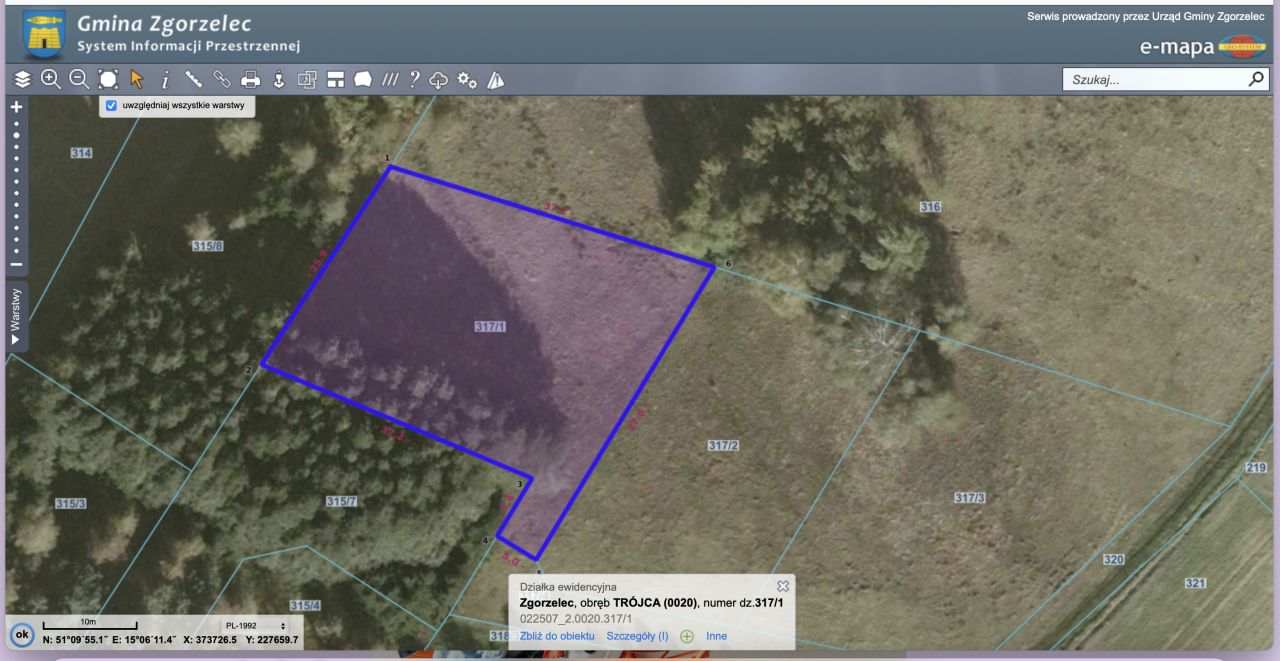Click parcel label 317/2 on map
This screenshot has width=1280, height=661.
click(x=722, y=445)
